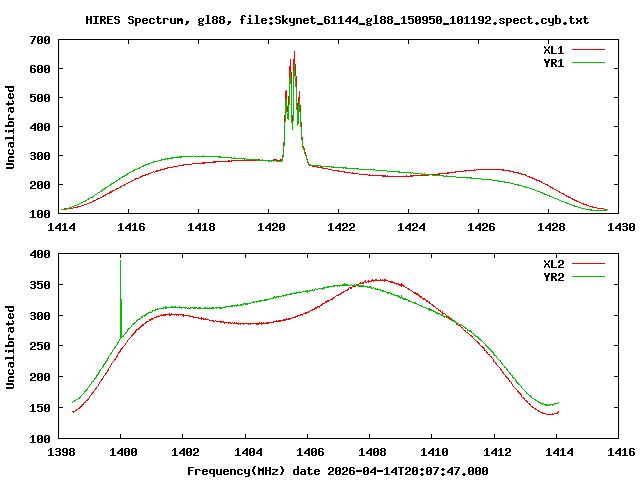This screenshot has width=640, height=480.
Task: Click the 600 y-axis tick label
Action: (x=40, y=69)
